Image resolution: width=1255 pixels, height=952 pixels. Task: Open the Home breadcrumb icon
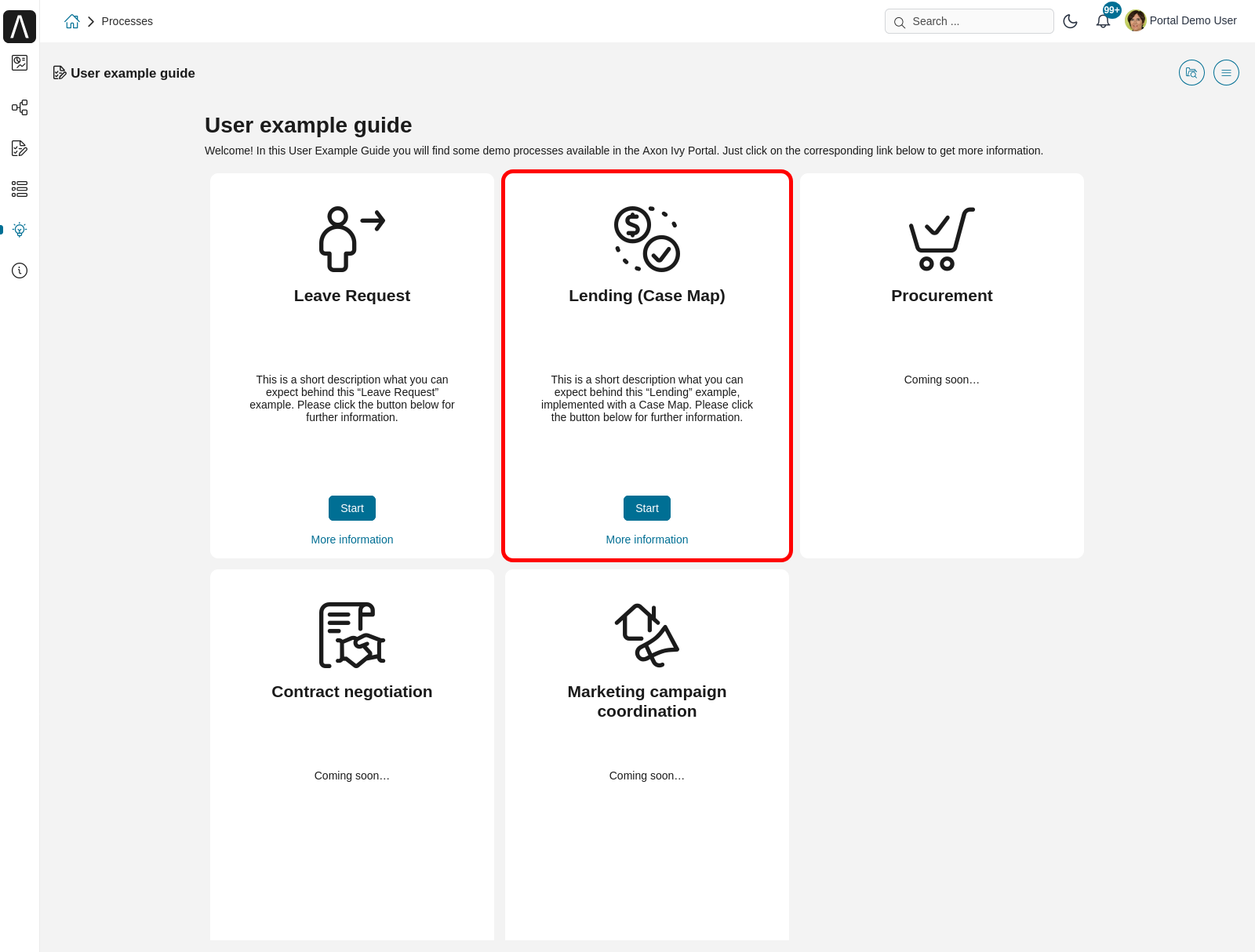tap(71, 21)
